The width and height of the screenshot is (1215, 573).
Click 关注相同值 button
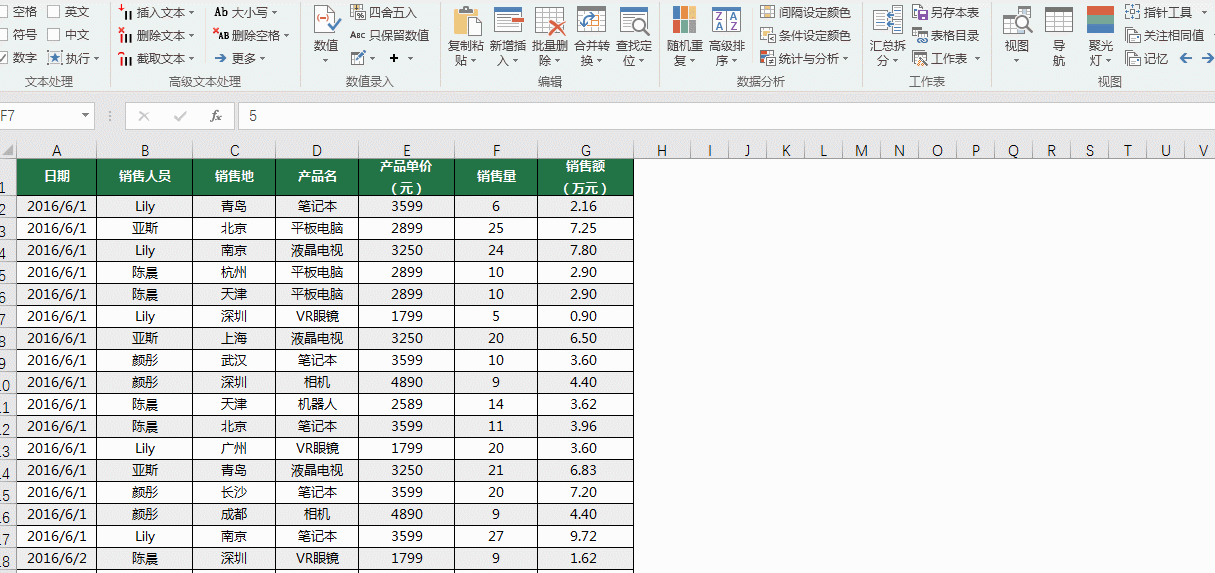(1165, 35)
